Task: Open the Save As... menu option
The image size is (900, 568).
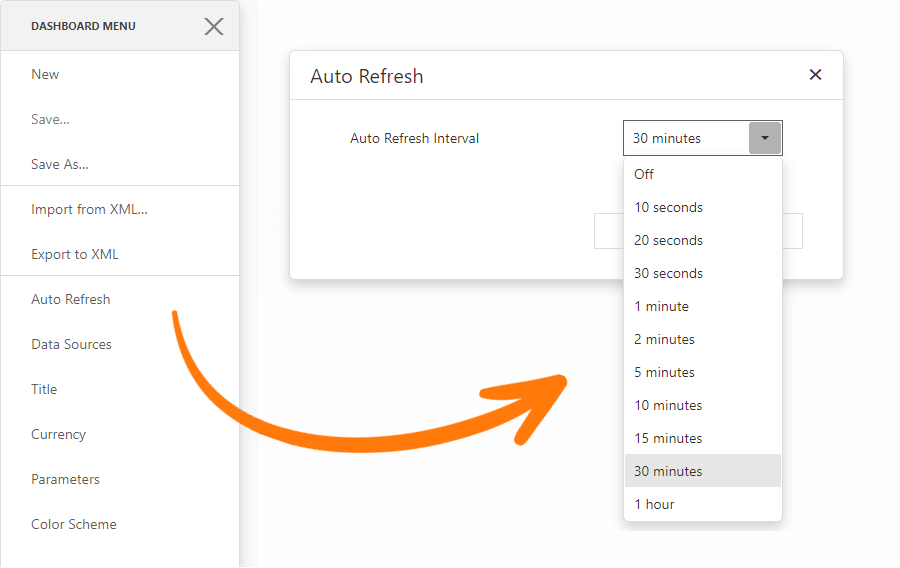Action: tap(60, 164)
